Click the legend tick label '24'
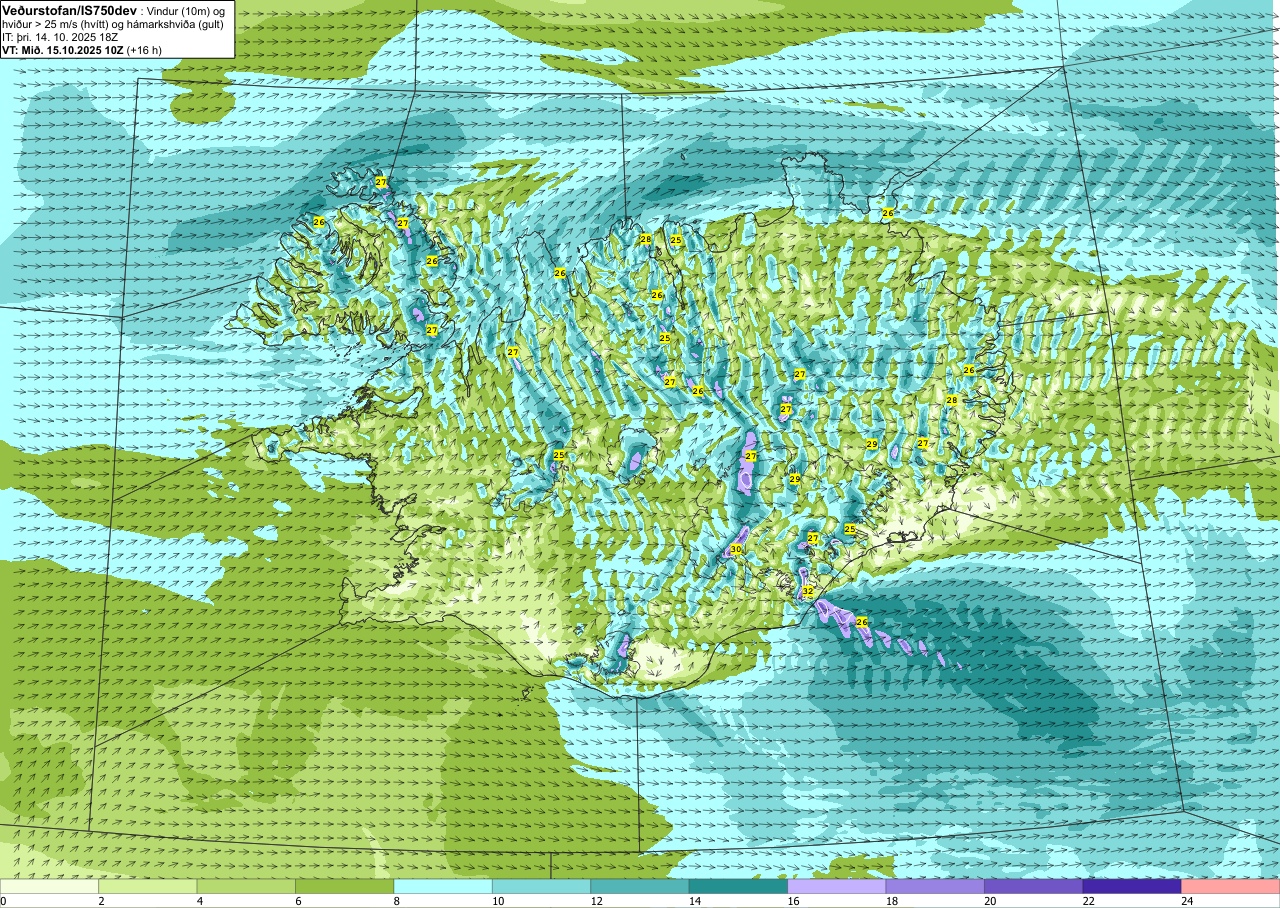Image resolution: width=1280 pixels, height=908 pixels. click(x=1187, y=901)
